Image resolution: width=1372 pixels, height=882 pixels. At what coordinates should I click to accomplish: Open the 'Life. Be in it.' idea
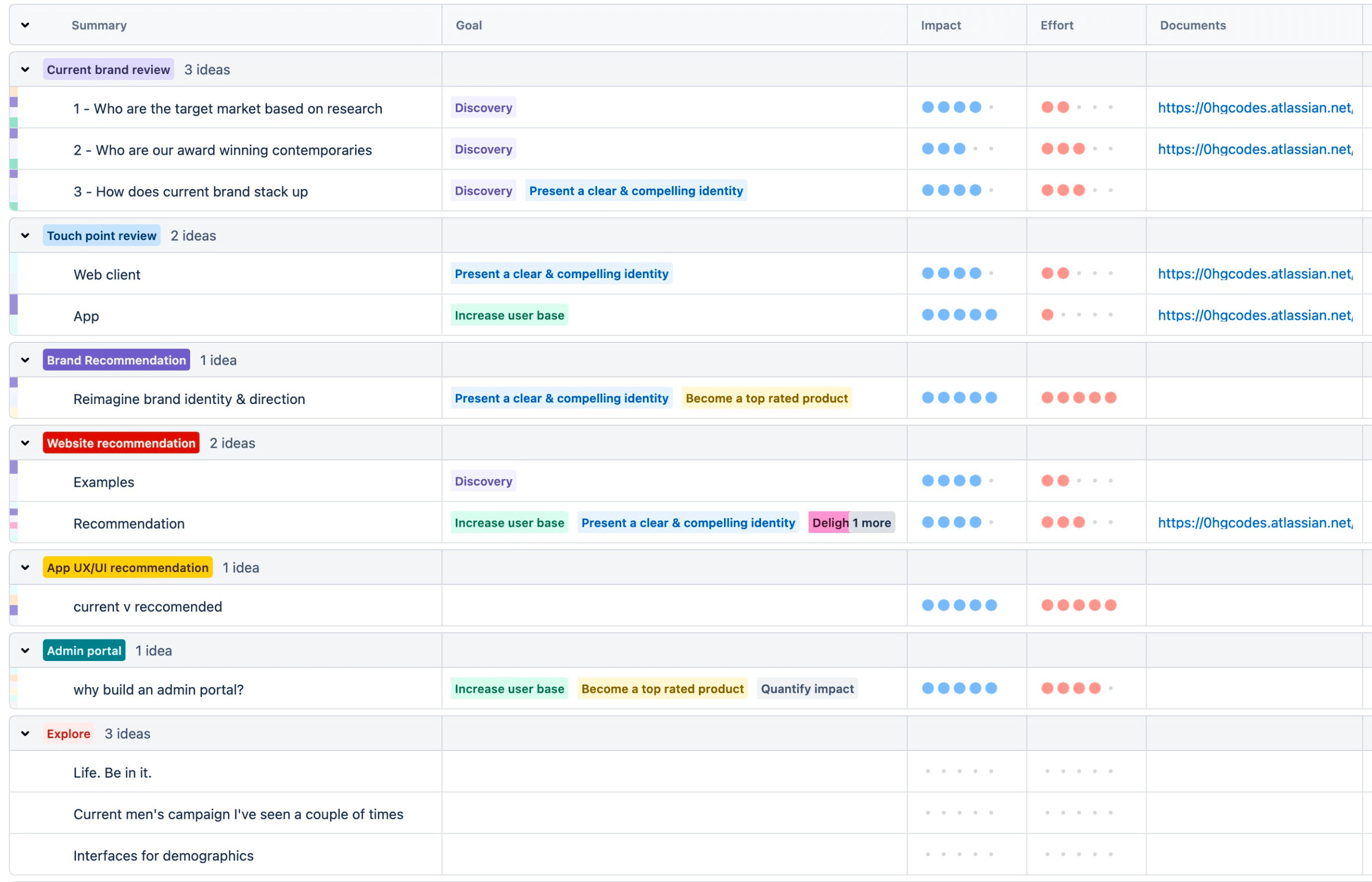point(112,773)
